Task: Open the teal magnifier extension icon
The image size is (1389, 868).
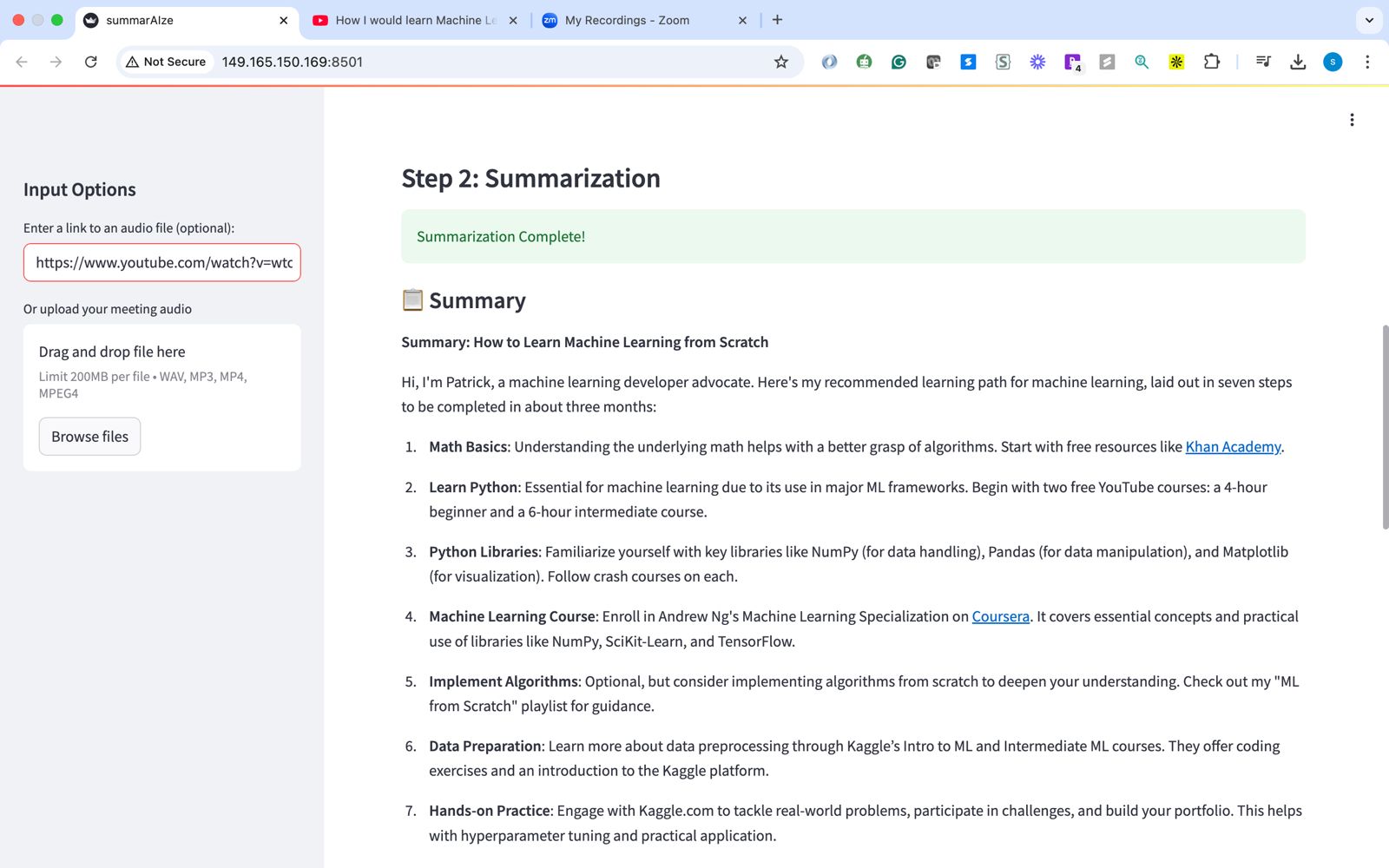Action: coord(1142,62)
